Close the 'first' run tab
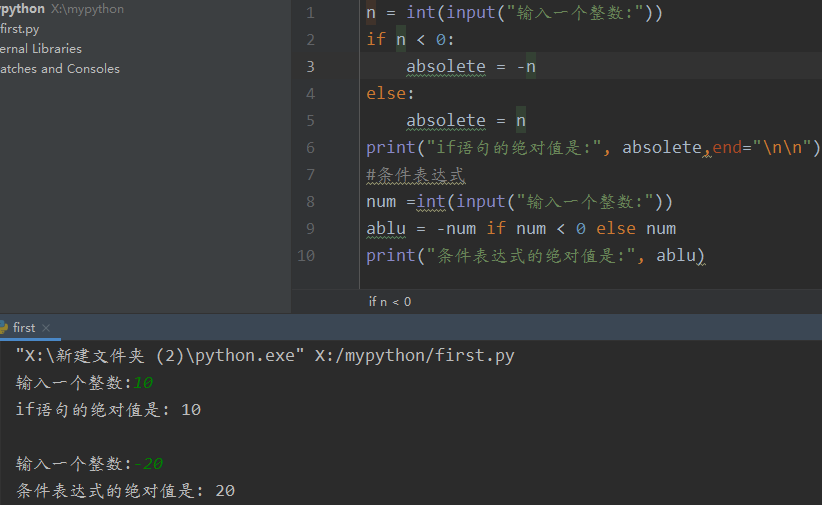Image resolution: width=822 pixels, height=505 pixels. [x=46, y=328]
